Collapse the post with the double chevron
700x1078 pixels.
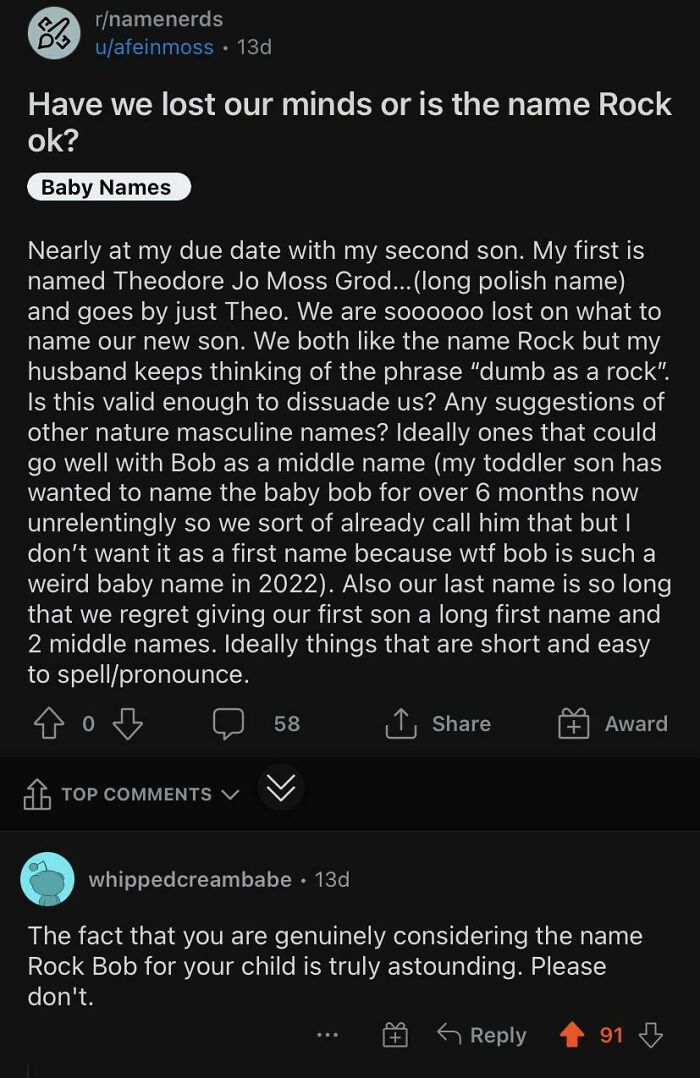click(281, 788)
